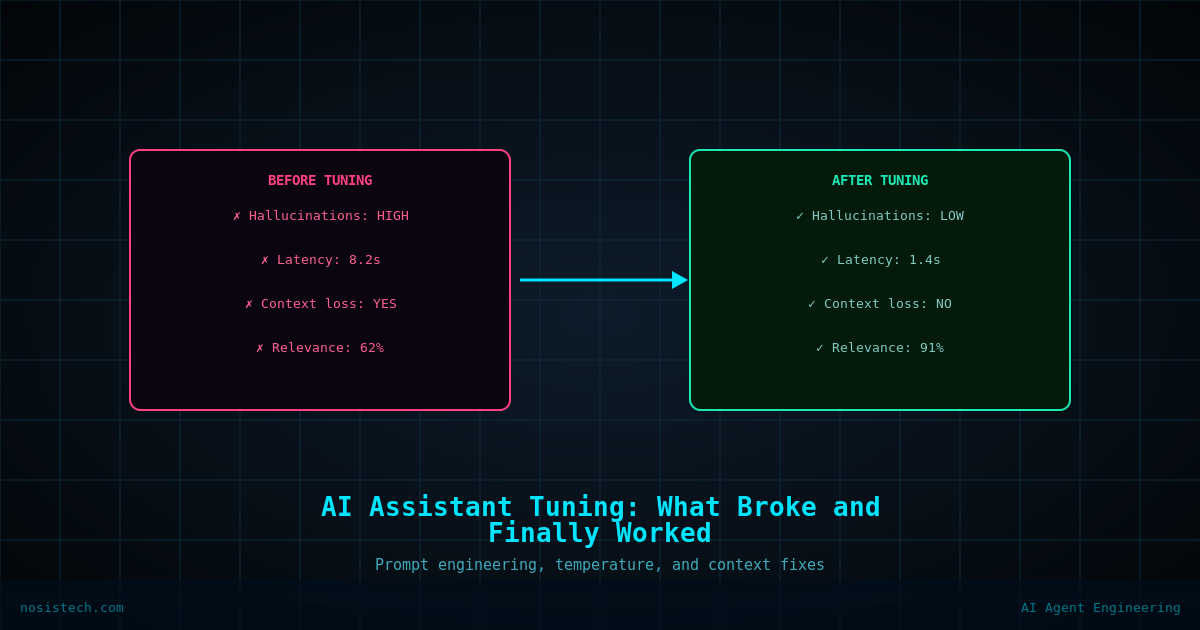Click the BEFORE TUNING heading
Screen dimensions: 1200x630
point(320,181)
